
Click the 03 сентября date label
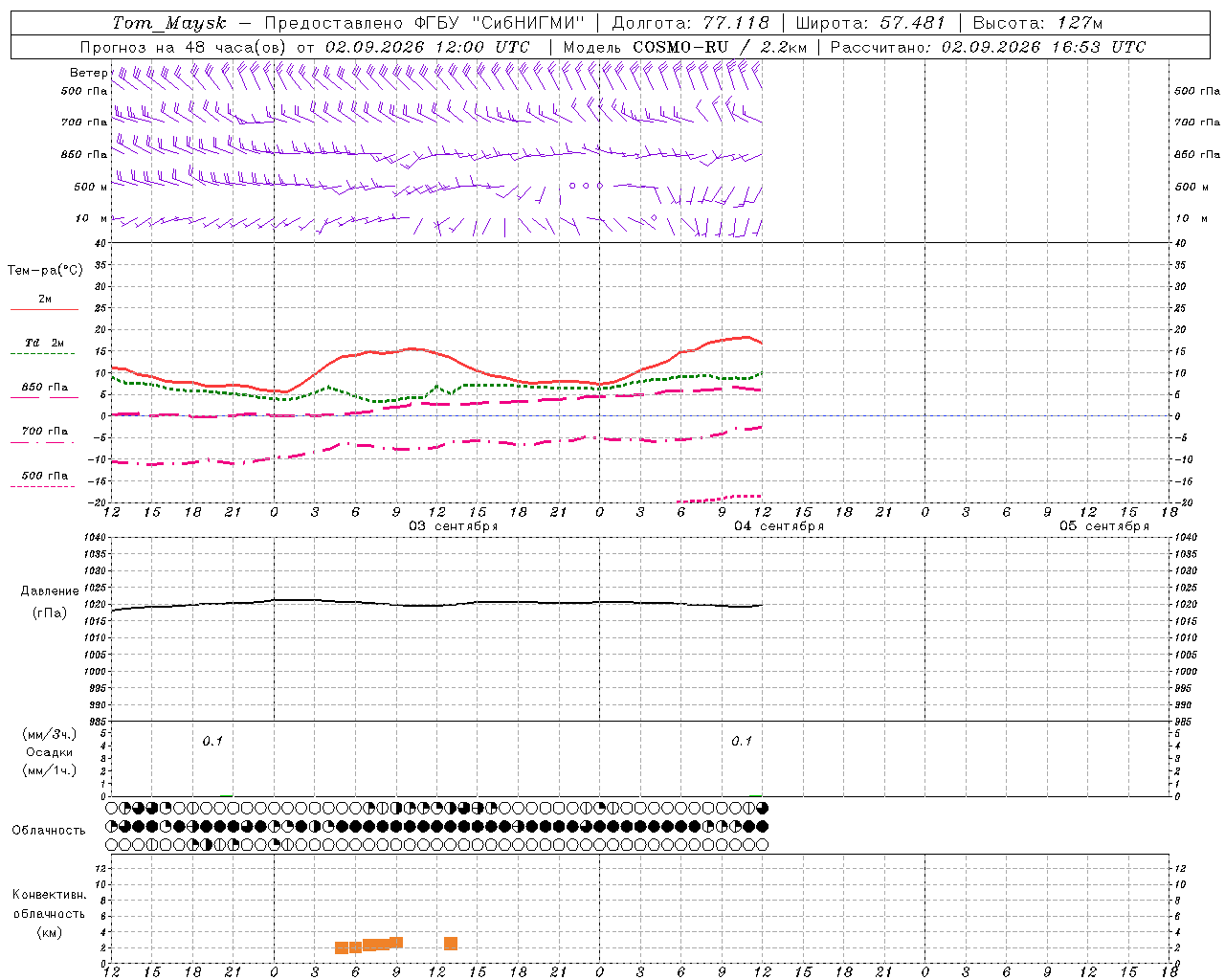click(x=454, y=526)
